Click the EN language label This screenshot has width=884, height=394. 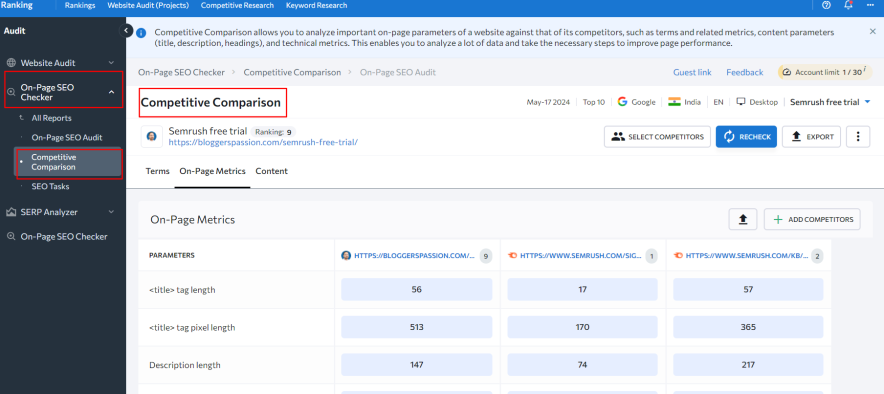pos(718,102)
